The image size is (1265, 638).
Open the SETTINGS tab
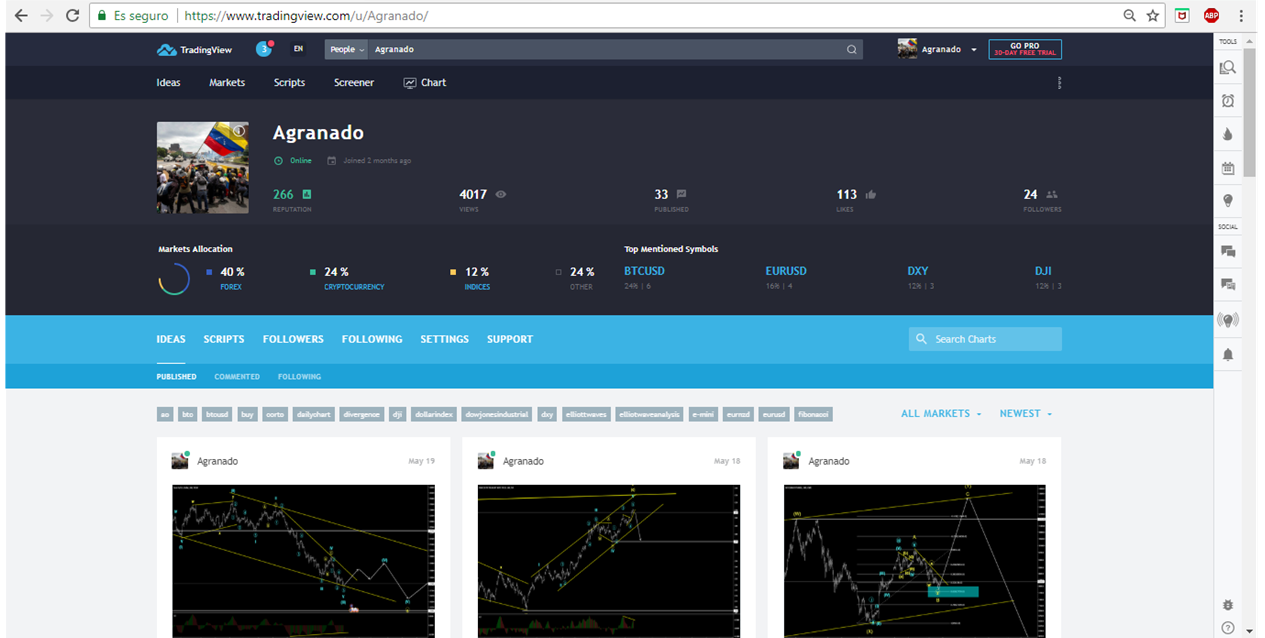tap(444, 339)
